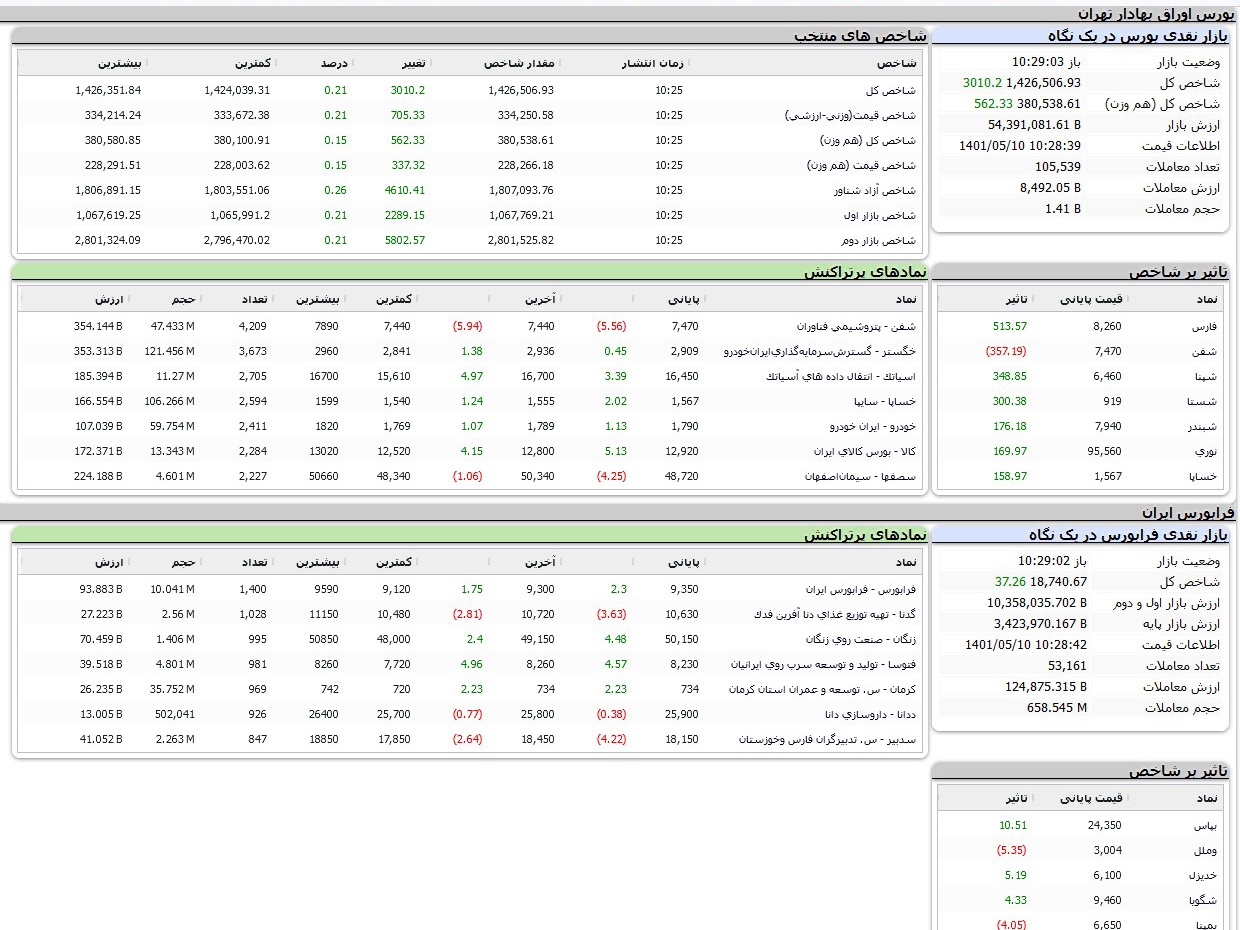Open symbol 'ددانا - داروسازی دانا'
This screenshot has height=930, width=1240.
[871, 714]
